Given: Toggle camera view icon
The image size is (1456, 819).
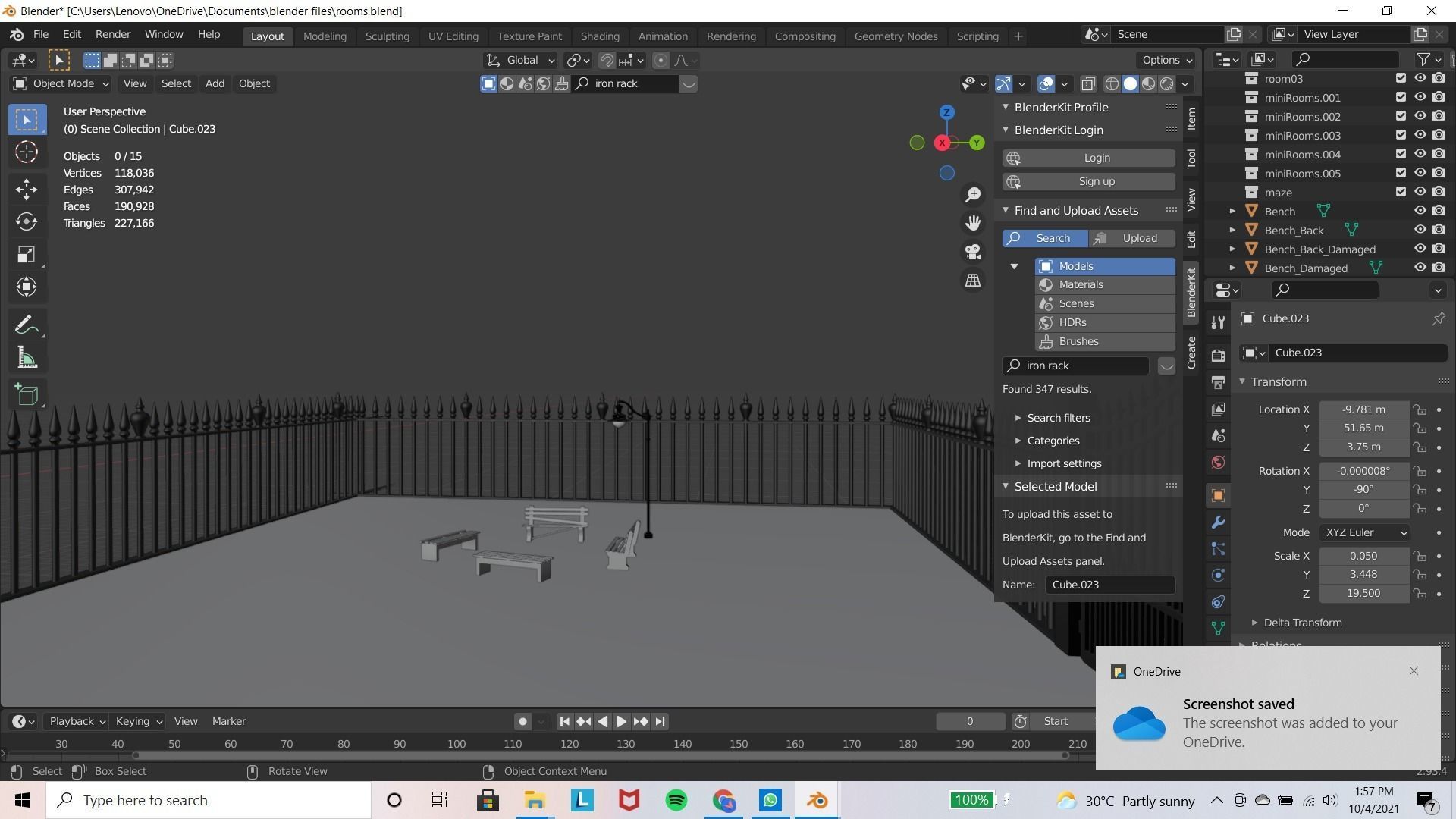Looking at the screenshot, I should [973, 252].
